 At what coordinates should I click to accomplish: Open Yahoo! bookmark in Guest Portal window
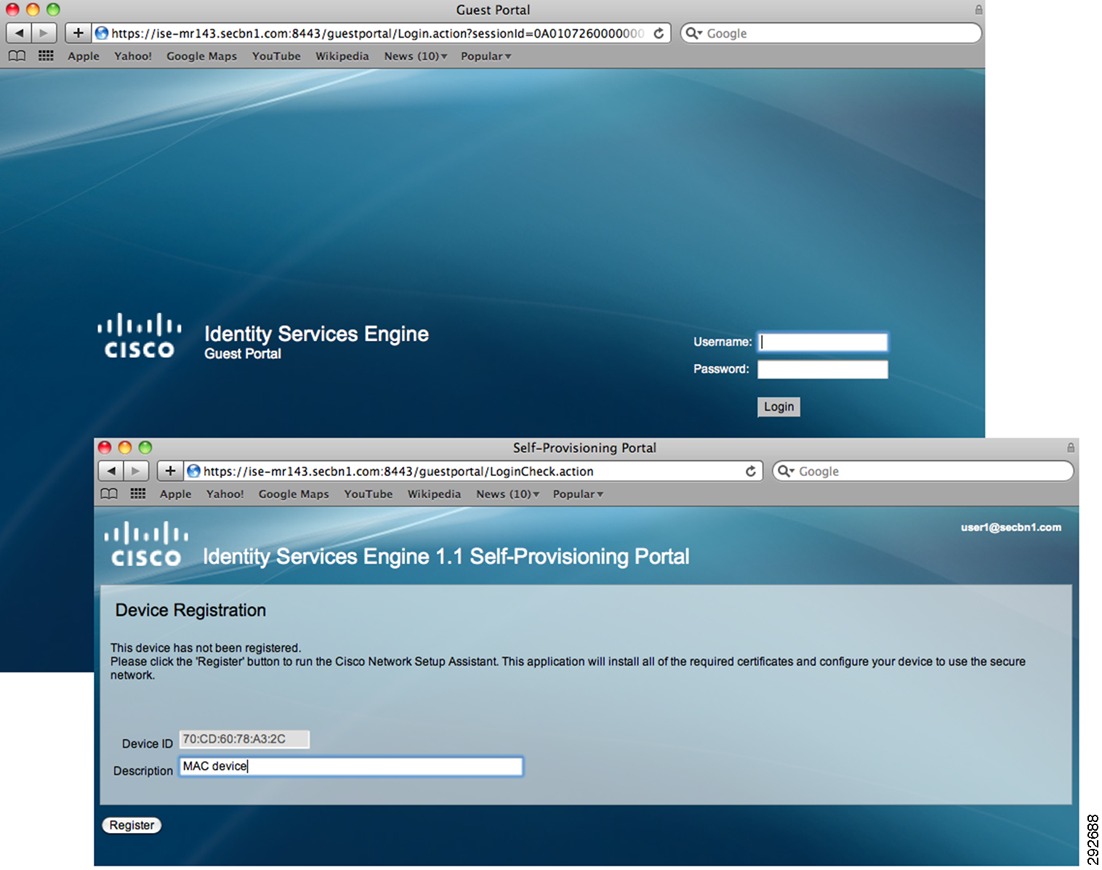tap(133, 56)
